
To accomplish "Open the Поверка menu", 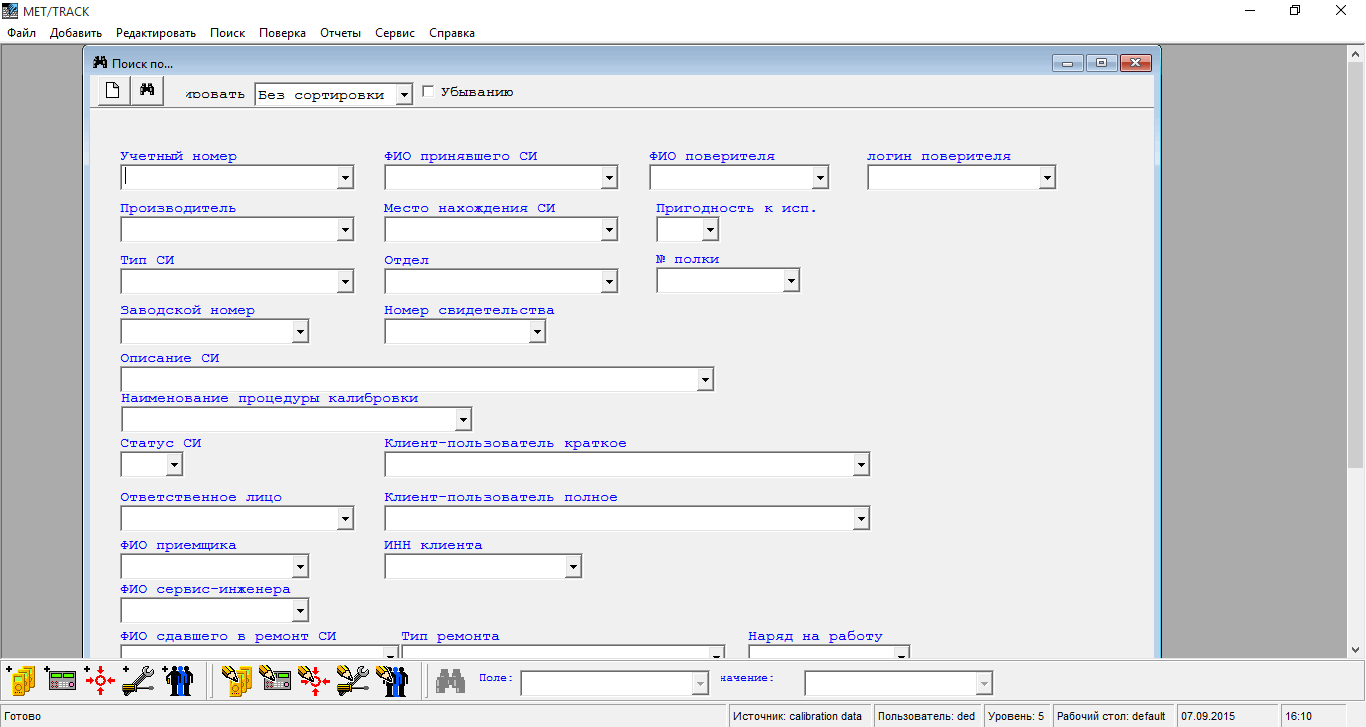I will tap(282, 33).
